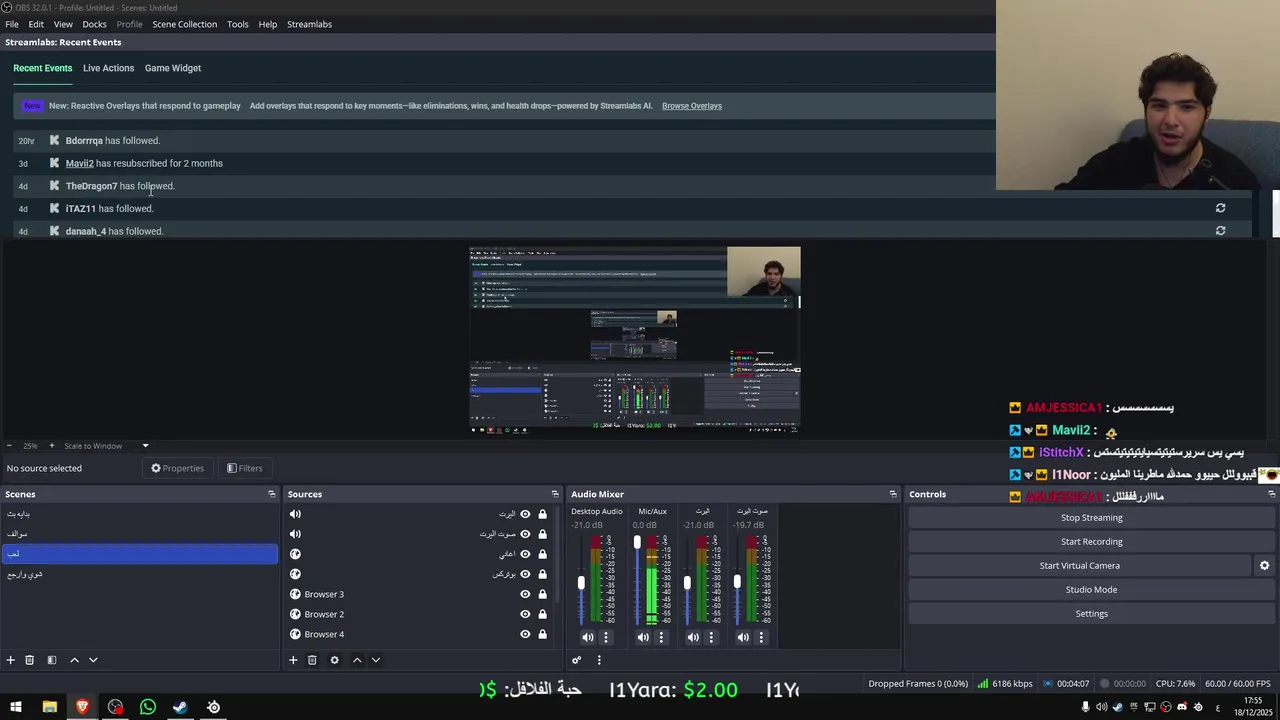Viewport: 1280px width, 720px height.
Task: Zoom in preview with plus icon
Action: point(51,446)
